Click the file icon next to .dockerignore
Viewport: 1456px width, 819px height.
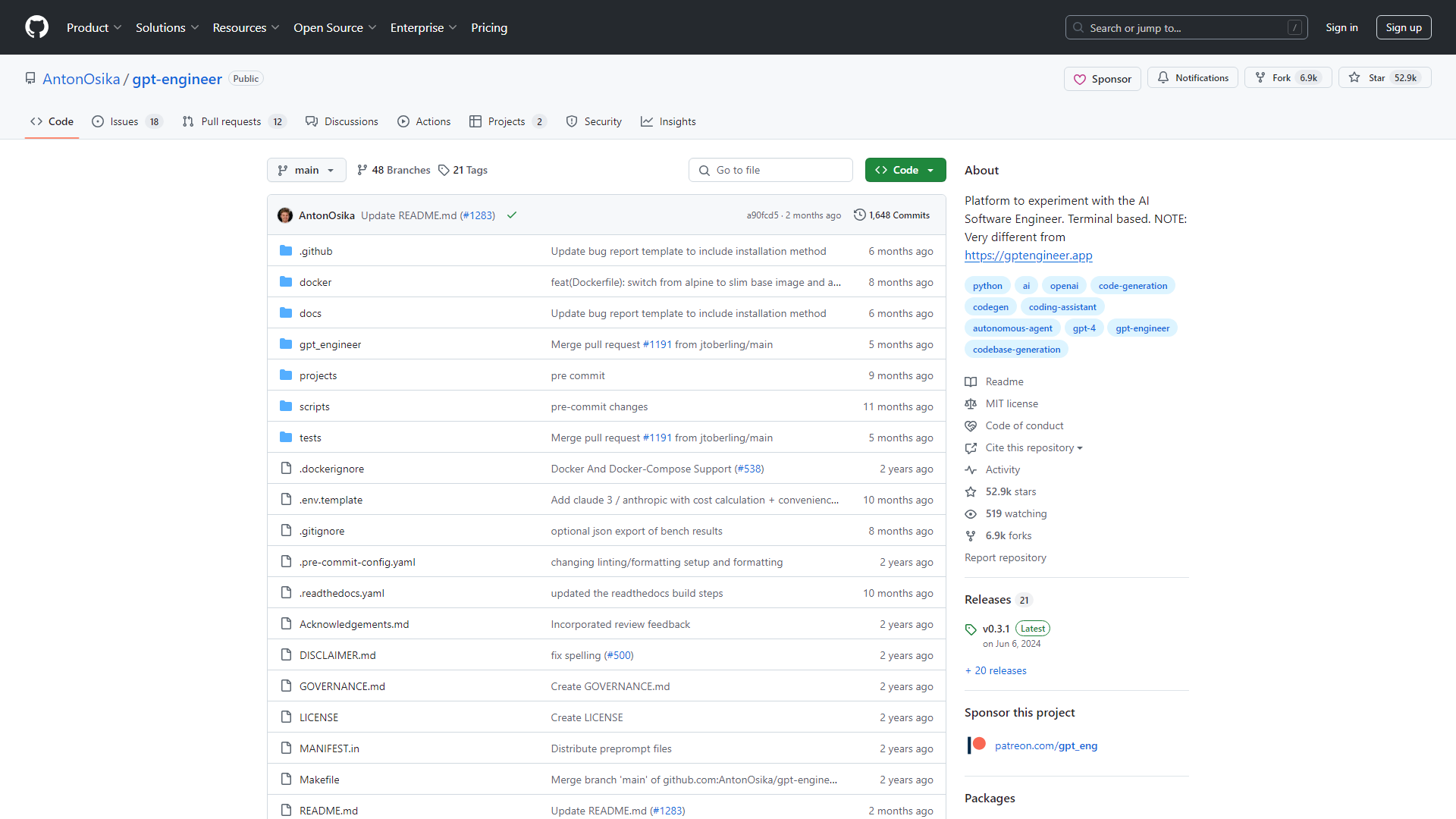pyautogui.click(x=286, y=469)
